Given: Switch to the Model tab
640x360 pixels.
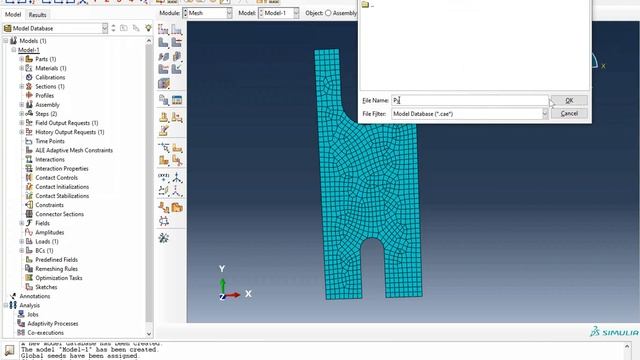Looking at the screenshot, I should 13,14.
